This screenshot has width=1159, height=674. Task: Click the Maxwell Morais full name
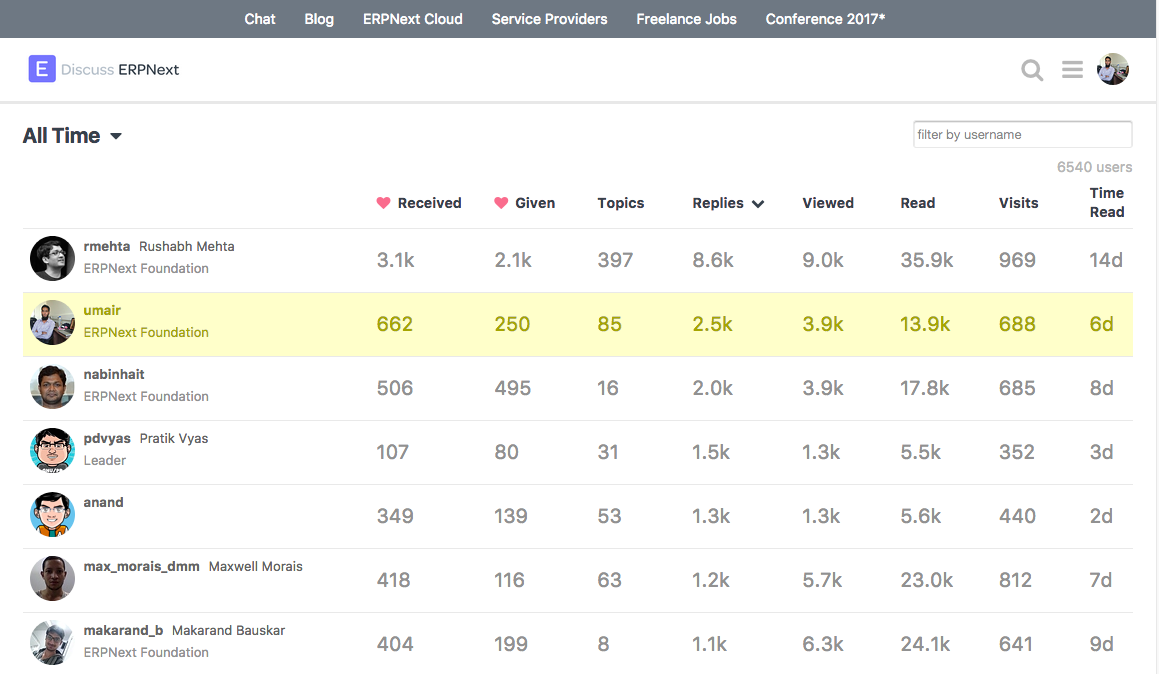tap(256, 567)
